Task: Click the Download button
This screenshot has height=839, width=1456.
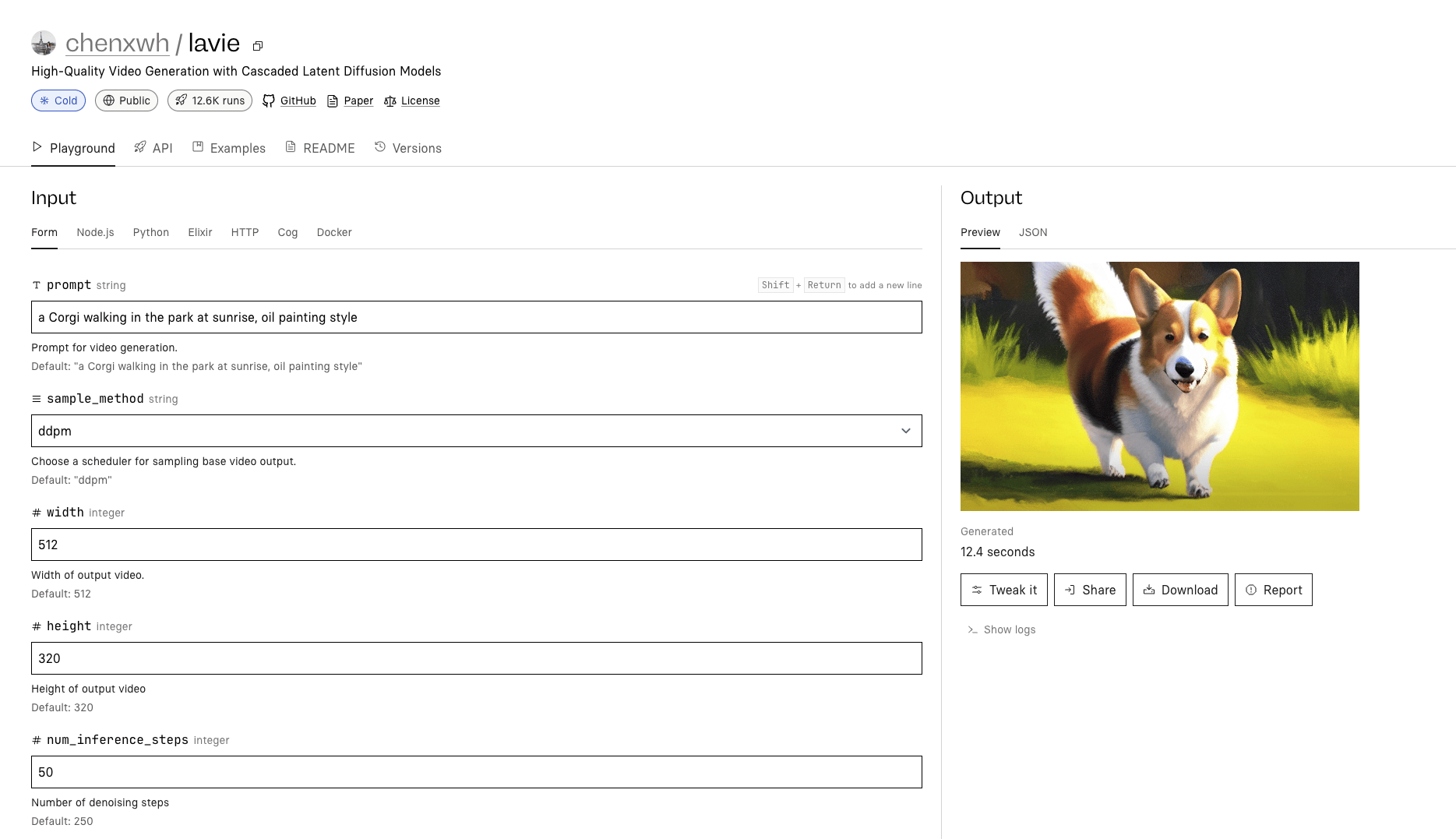Action: click(1180, 590)
